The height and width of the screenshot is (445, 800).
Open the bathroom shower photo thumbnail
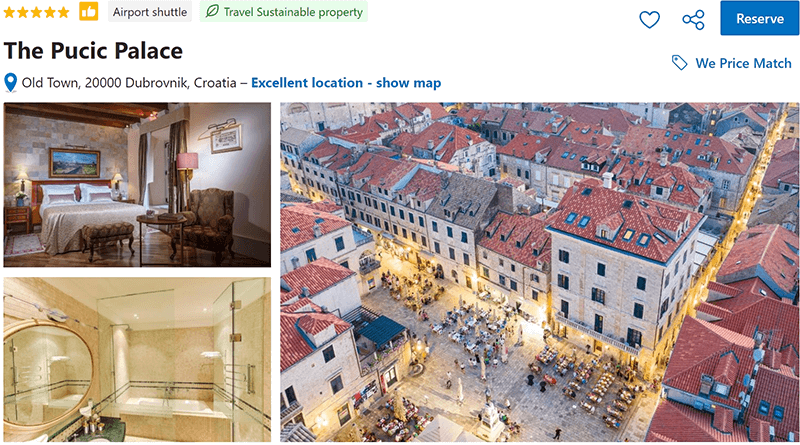137,359
